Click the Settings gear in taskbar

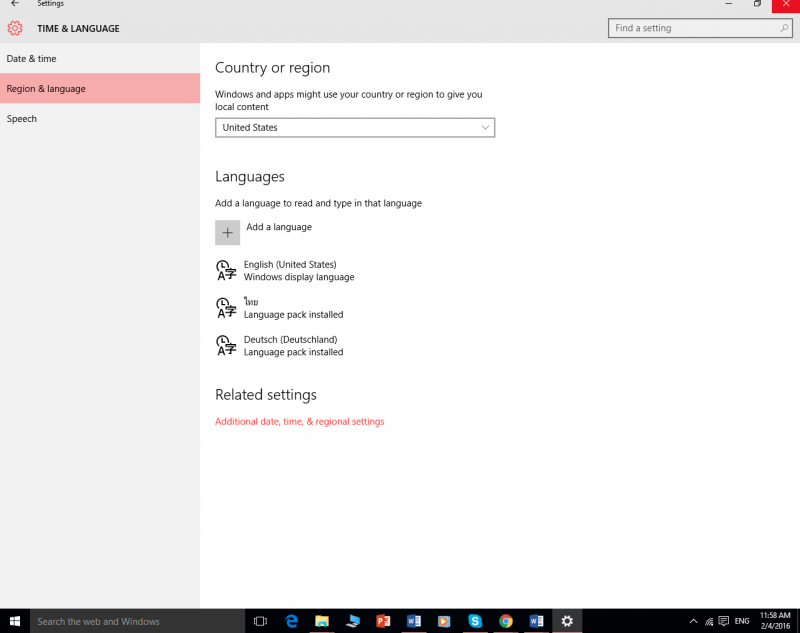tap(567, 621)
